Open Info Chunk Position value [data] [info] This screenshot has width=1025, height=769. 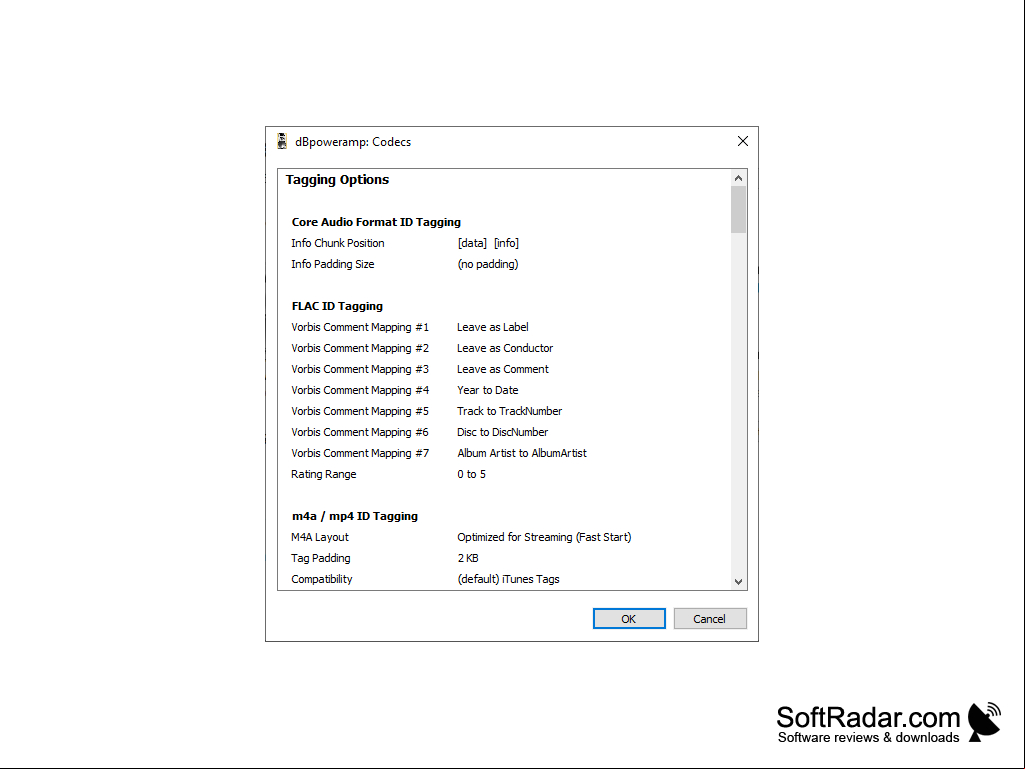[488, 243]
